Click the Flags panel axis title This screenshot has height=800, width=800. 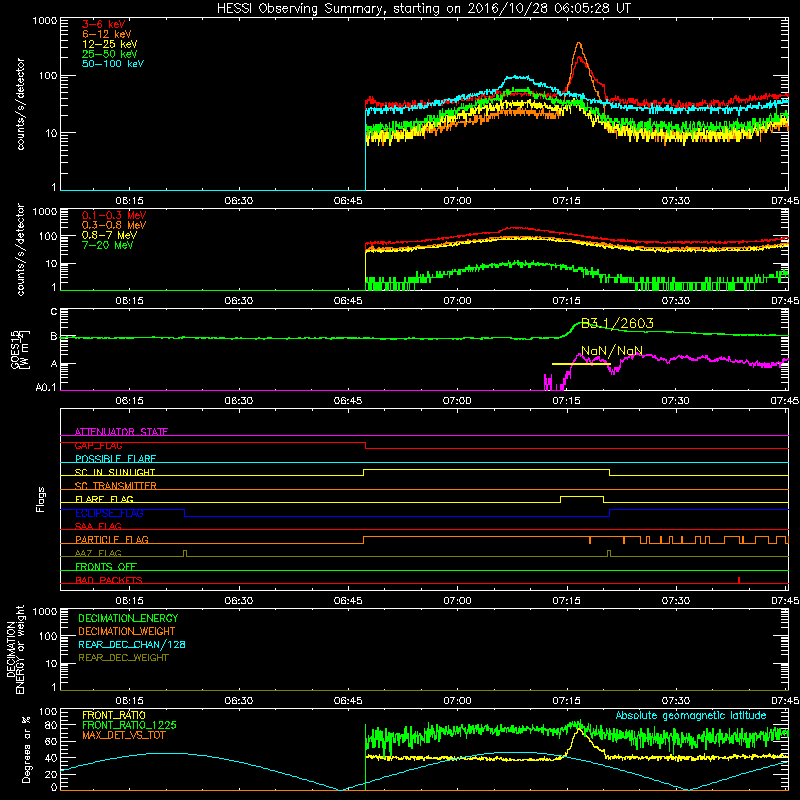click(x=41, y=500)
